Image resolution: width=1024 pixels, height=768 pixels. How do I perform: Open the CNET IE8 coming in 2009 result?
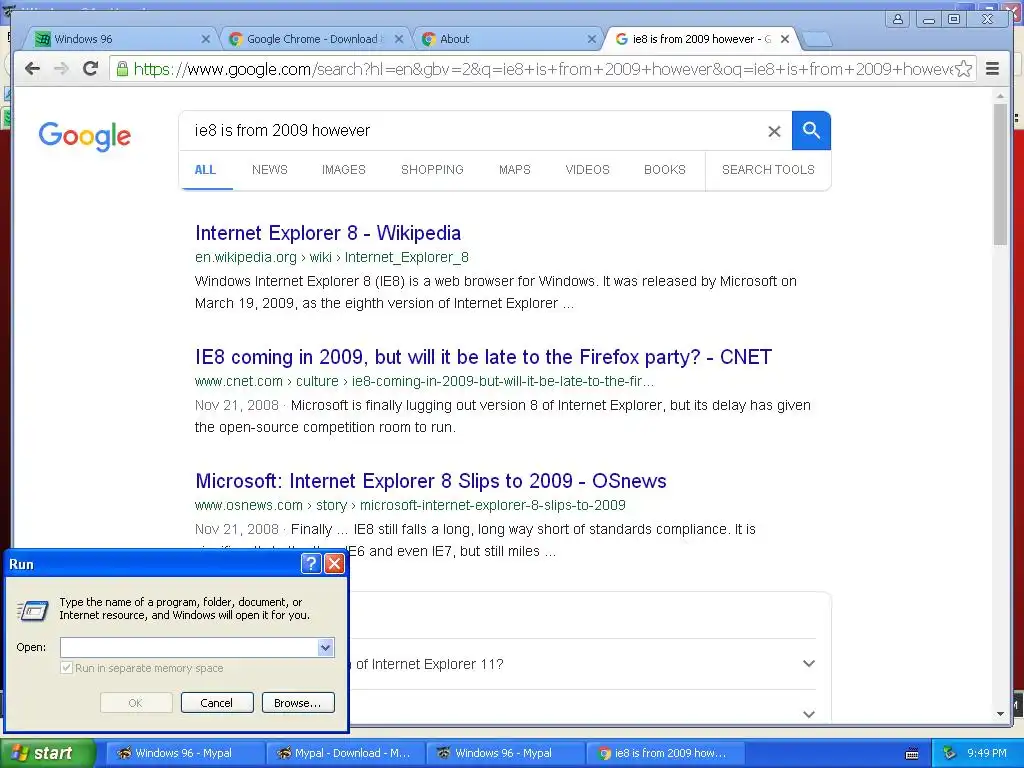tap(483, 357)
